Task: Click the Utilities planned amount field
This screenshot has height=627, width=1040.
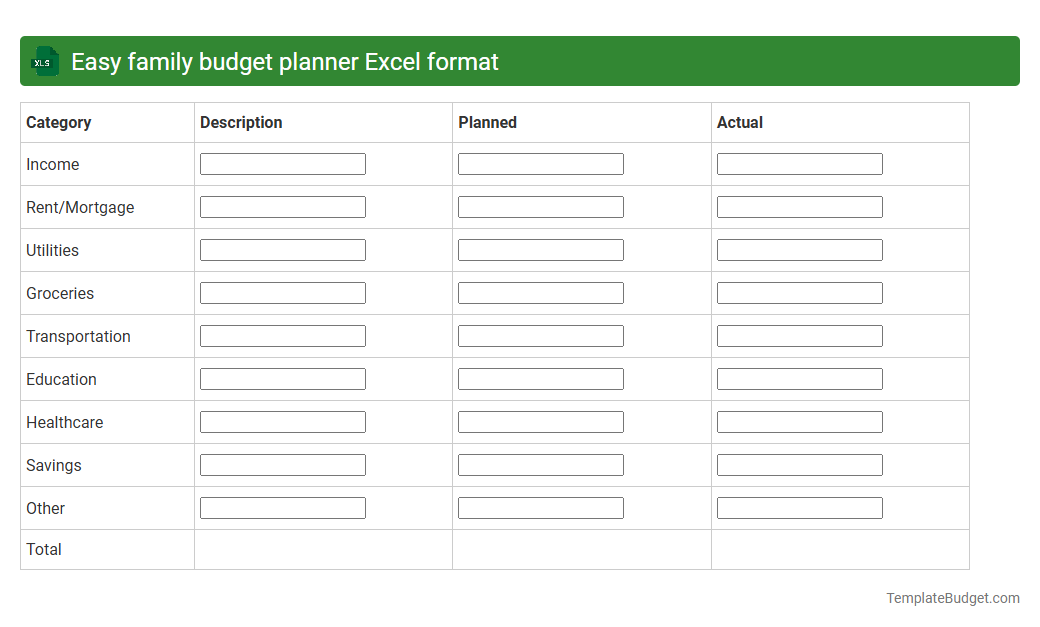Action: coord(540,249)
